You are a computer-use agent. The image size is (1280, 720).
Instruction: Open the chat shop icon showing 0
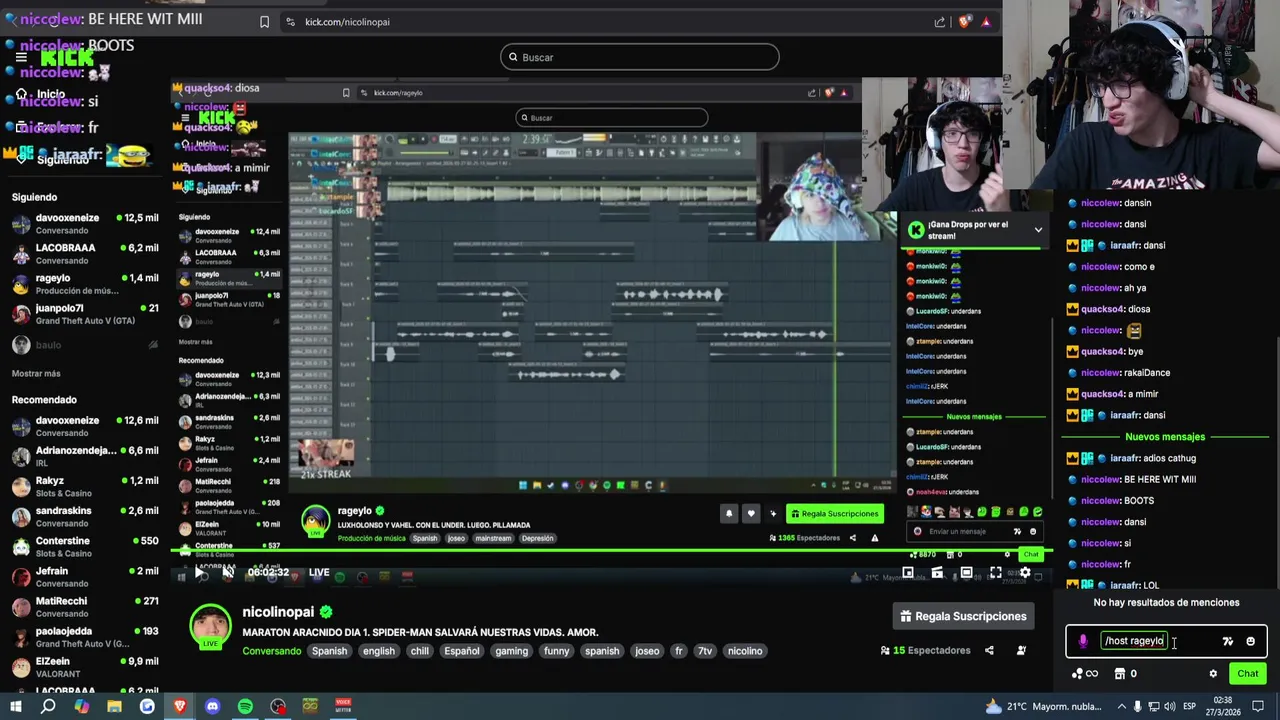(1125, 674)
